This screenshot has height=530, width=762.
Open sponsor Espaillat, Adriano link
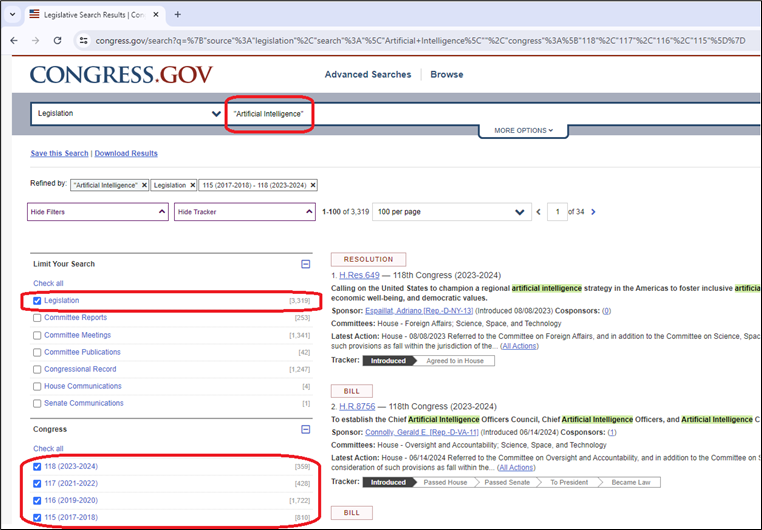[x=419, y=311]
